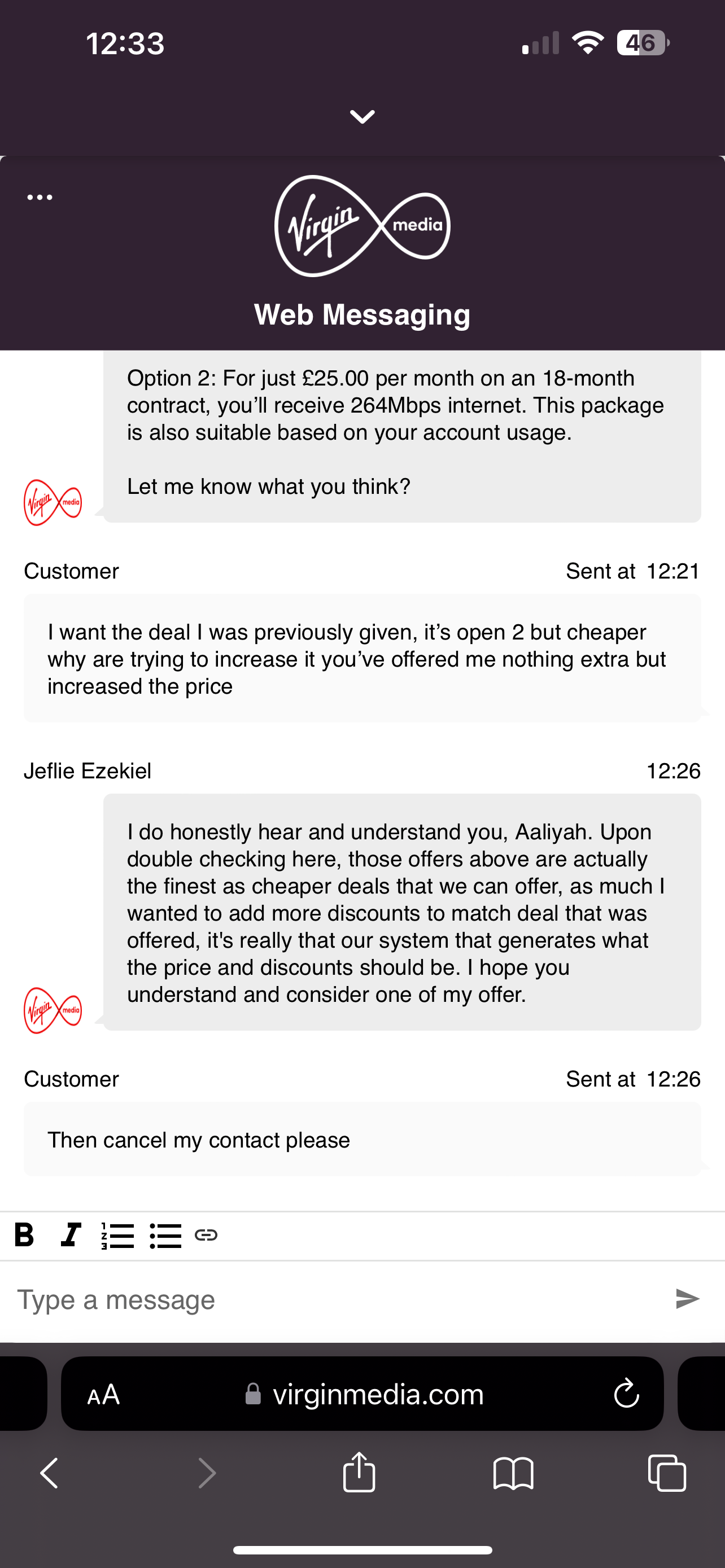Open the three-dot chat options menu
The height and width of the screenshot is (1568, 725).
point(40,197)
